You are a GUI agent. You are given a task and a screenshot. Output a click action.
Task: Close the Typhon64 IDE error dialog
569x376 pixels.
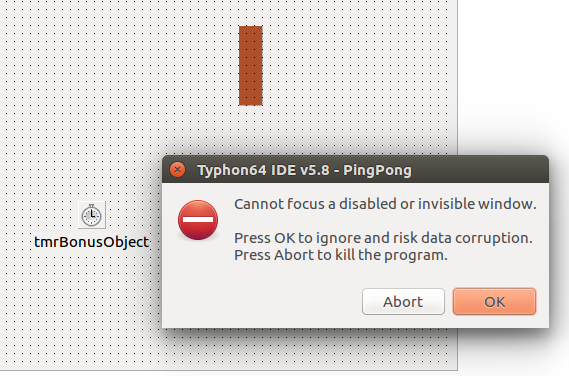[x=177, y=169]
